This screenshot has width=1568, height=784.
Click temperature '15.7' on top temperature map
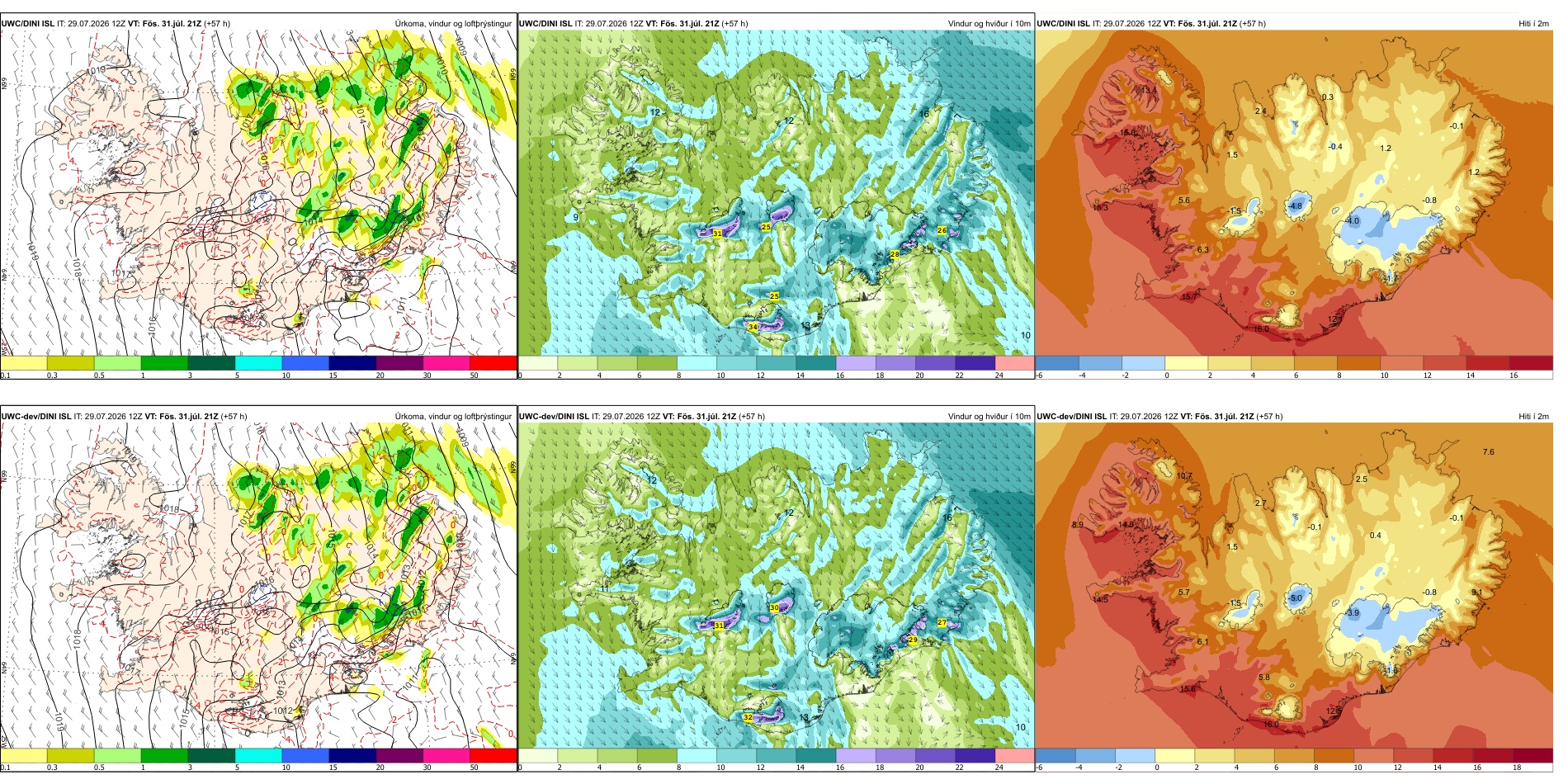click(1190, 296)
